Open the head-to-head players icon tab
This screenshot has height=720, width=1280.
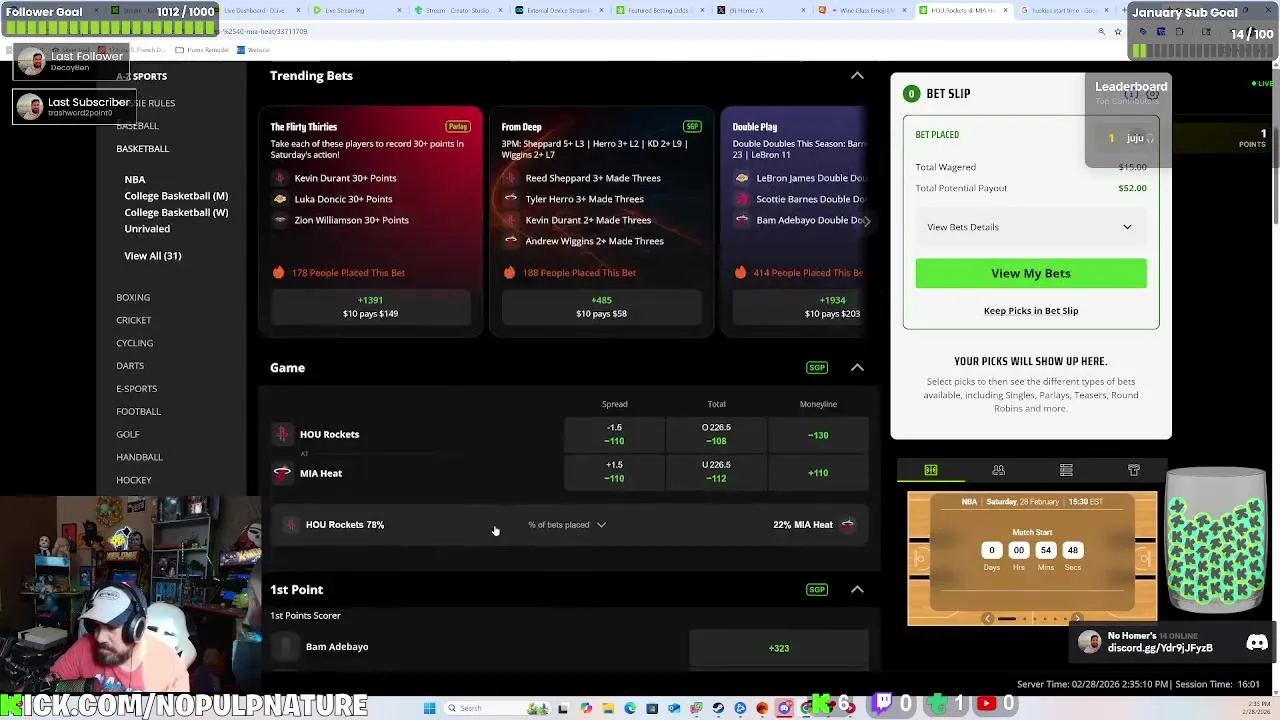click(x=998, y=470)
